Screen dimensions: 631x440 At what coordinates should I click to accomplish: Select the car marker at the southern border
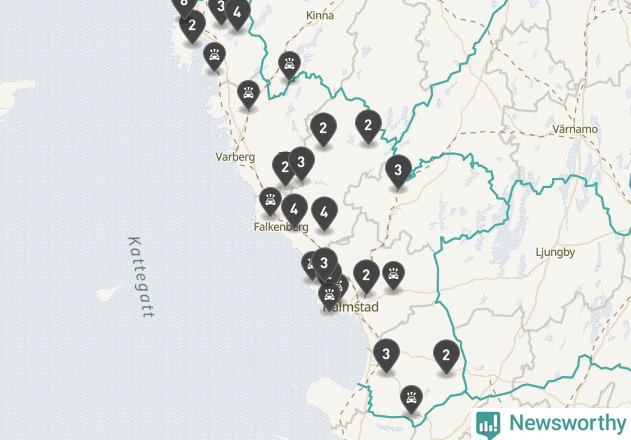pyautogui.click(x=411, y=399)
